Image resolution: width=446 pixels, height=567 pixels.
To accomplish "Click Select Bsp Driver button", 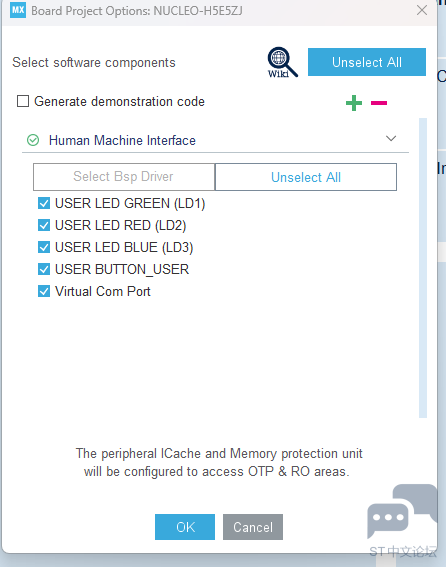I will [x=124, y=177].
